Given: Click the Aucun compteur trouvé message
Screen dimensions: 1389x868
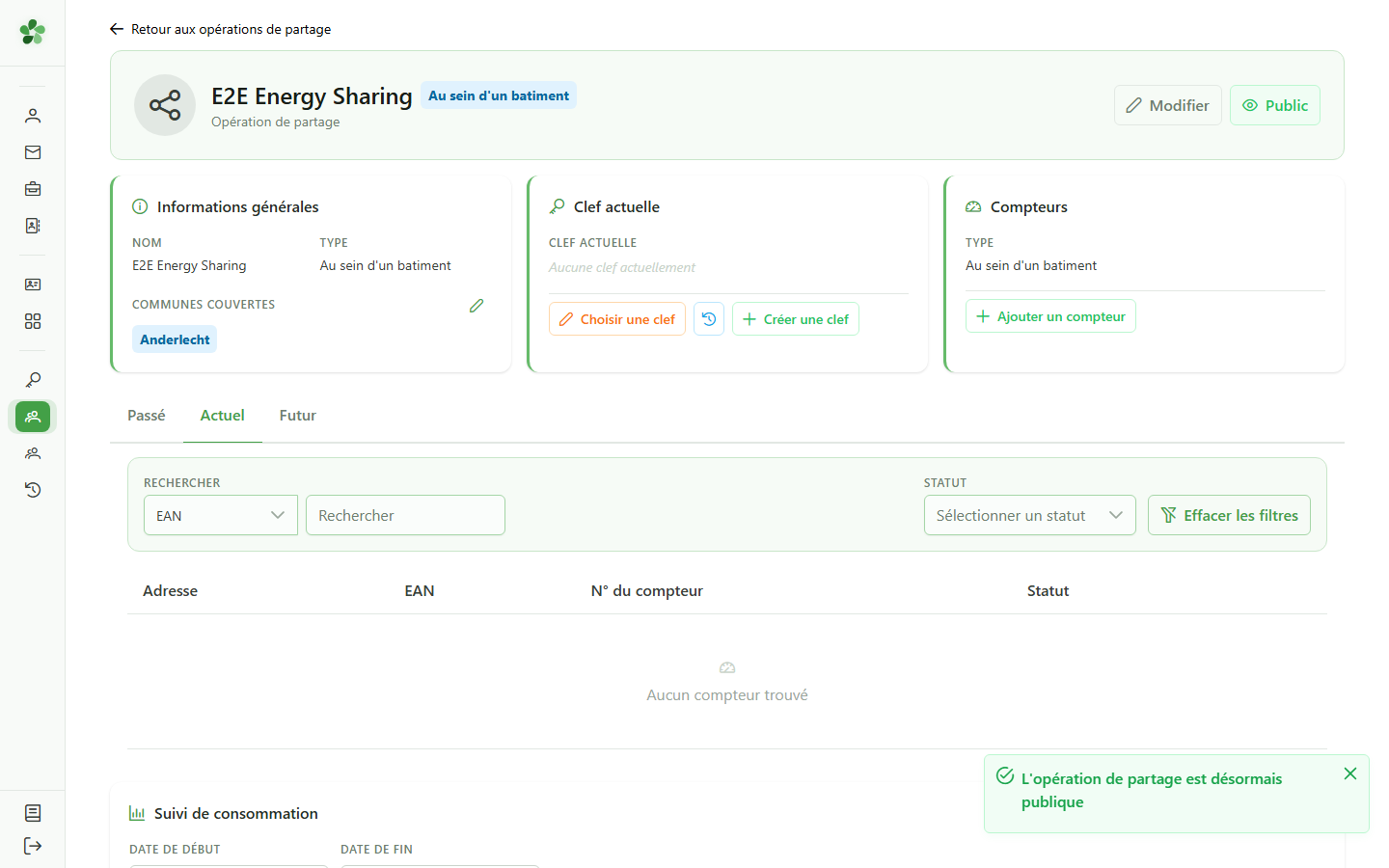Looking at the screenshot, I should tap(727, 694).
